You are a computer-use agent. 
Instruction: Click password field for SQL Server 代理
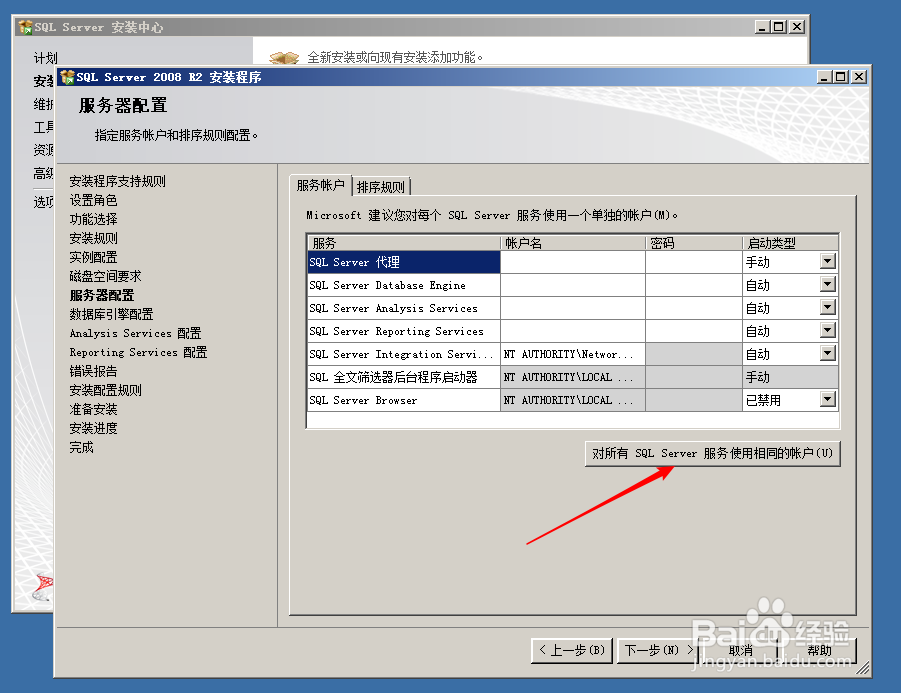(x=694, y=262)
